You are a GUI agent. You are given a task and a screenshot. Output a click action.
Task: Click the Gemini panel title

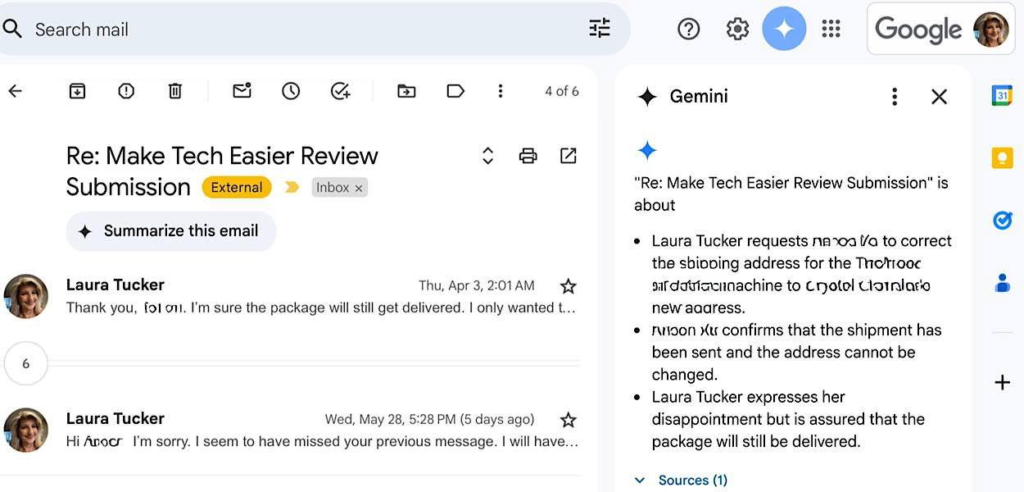pos(698,97)
